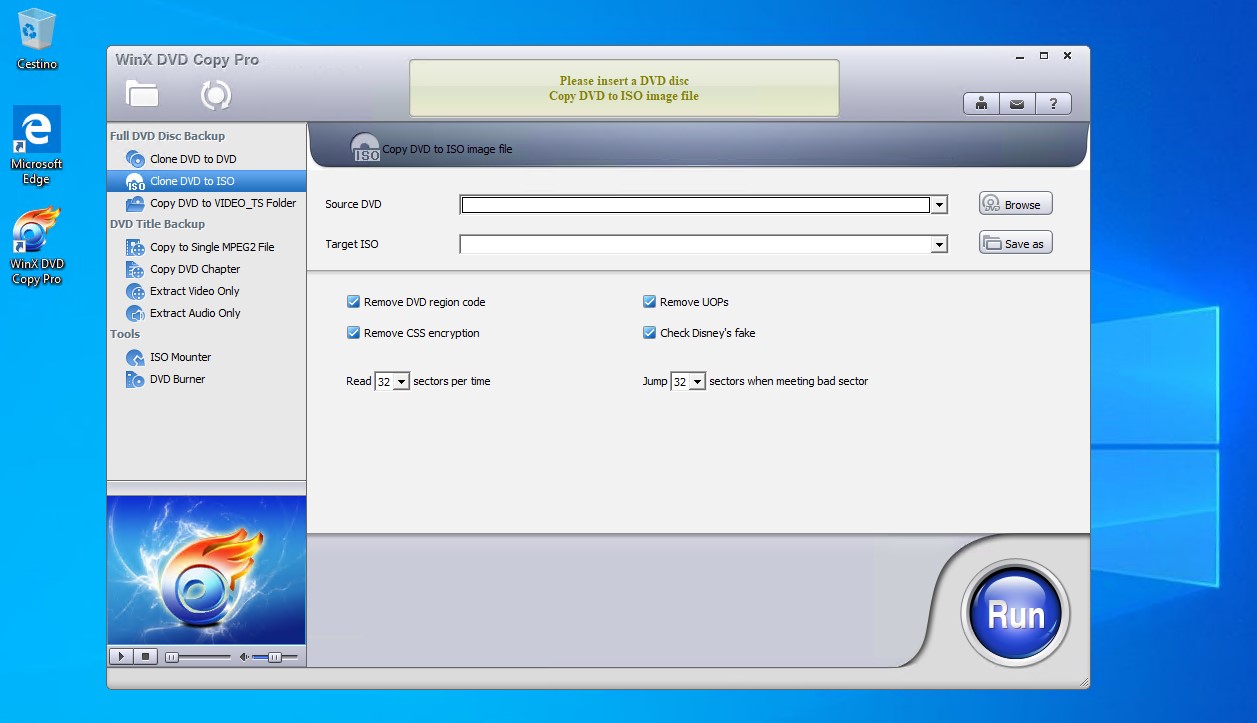Click the flaming disc preview thumbnail
This screenshot has width=1257, height=723.
[x=206, y=570]
